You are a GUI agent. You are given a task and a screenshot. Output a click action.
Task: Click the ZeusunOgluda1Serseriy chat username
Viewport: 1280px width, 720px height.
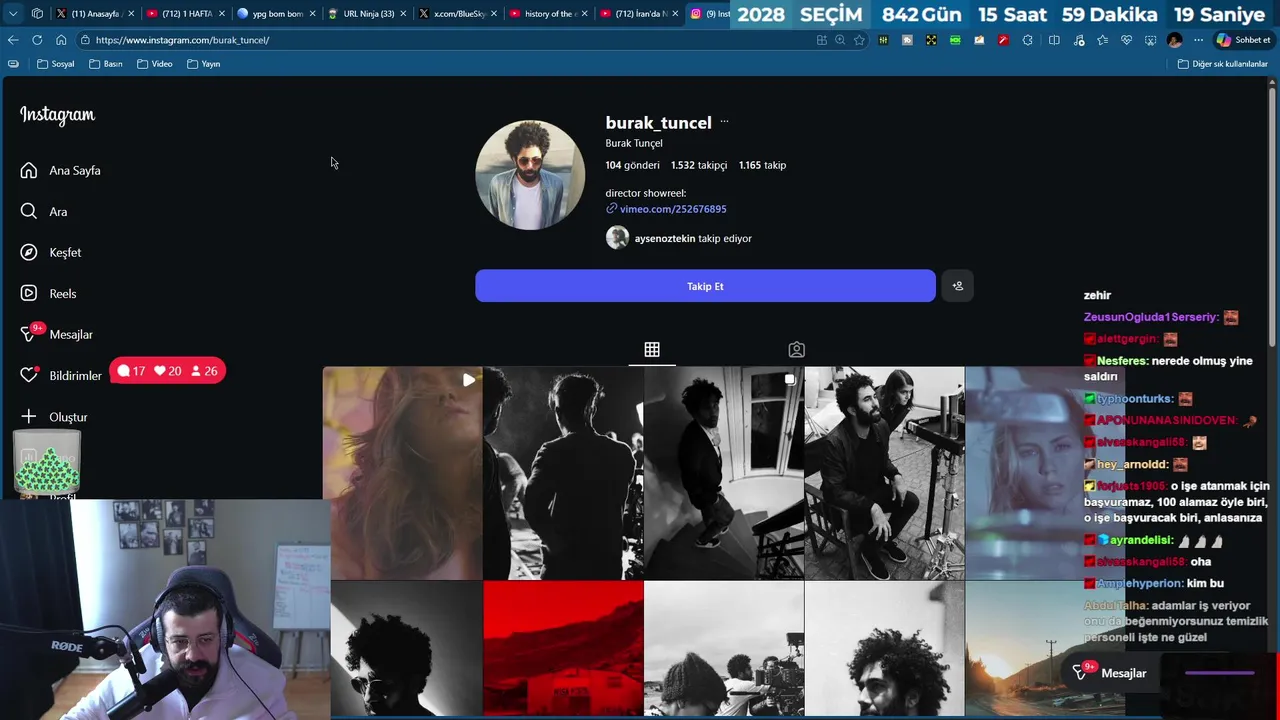click(x=1151, y=317)
